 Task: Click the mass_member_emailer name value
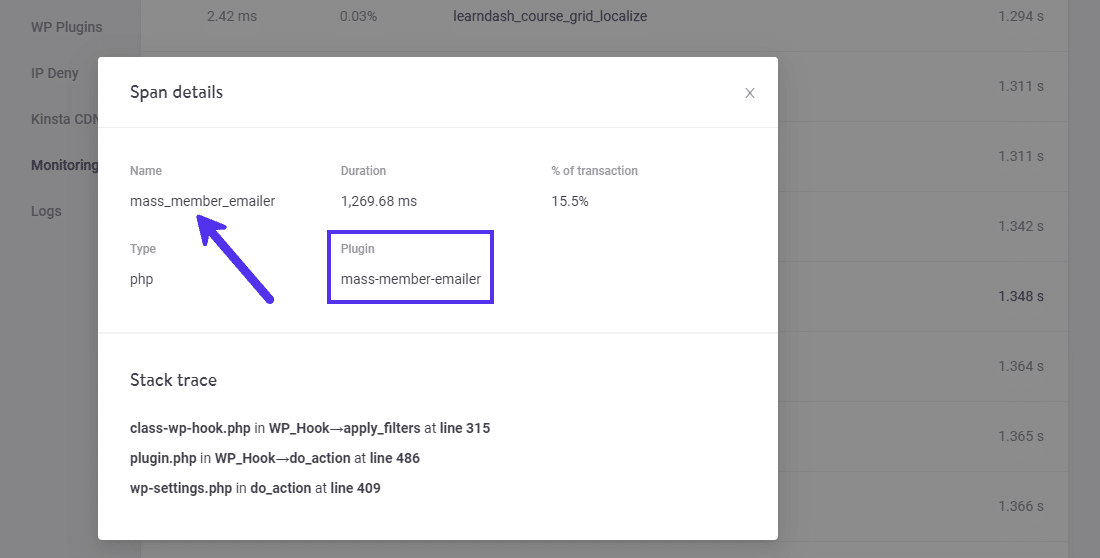[x=202, y=201]
